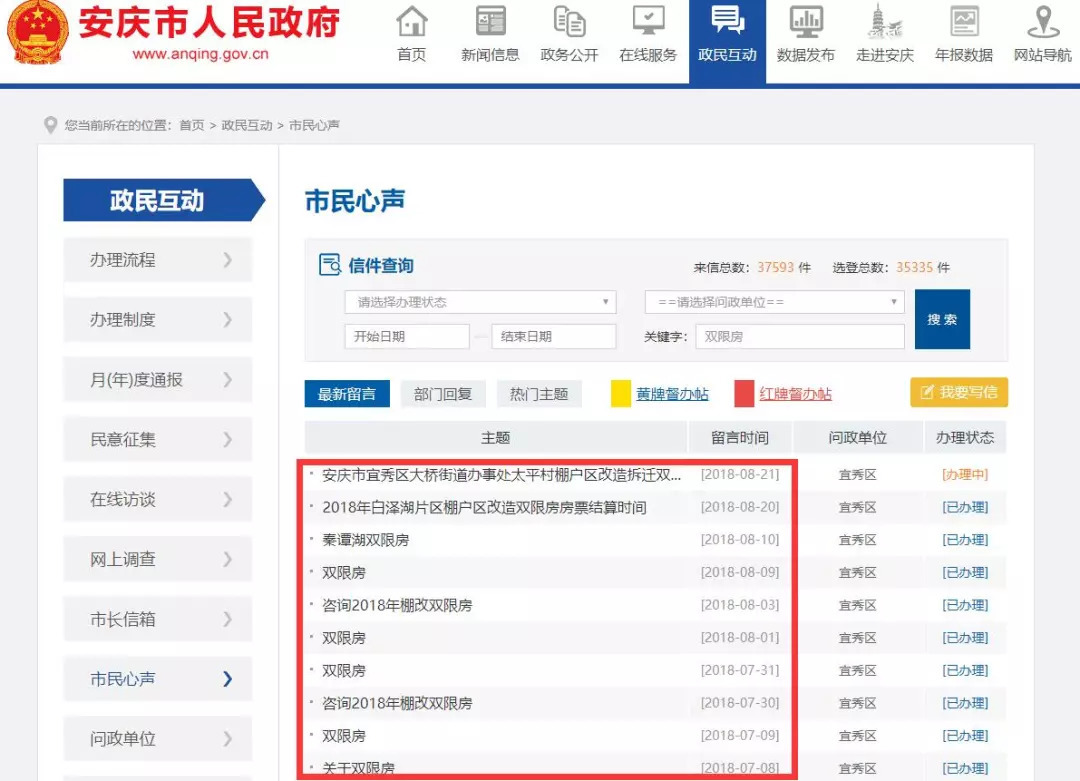The image size is (1080, 781).
Task: Click the 政务公开 documents icon
Action: click(x=569, y=22)
